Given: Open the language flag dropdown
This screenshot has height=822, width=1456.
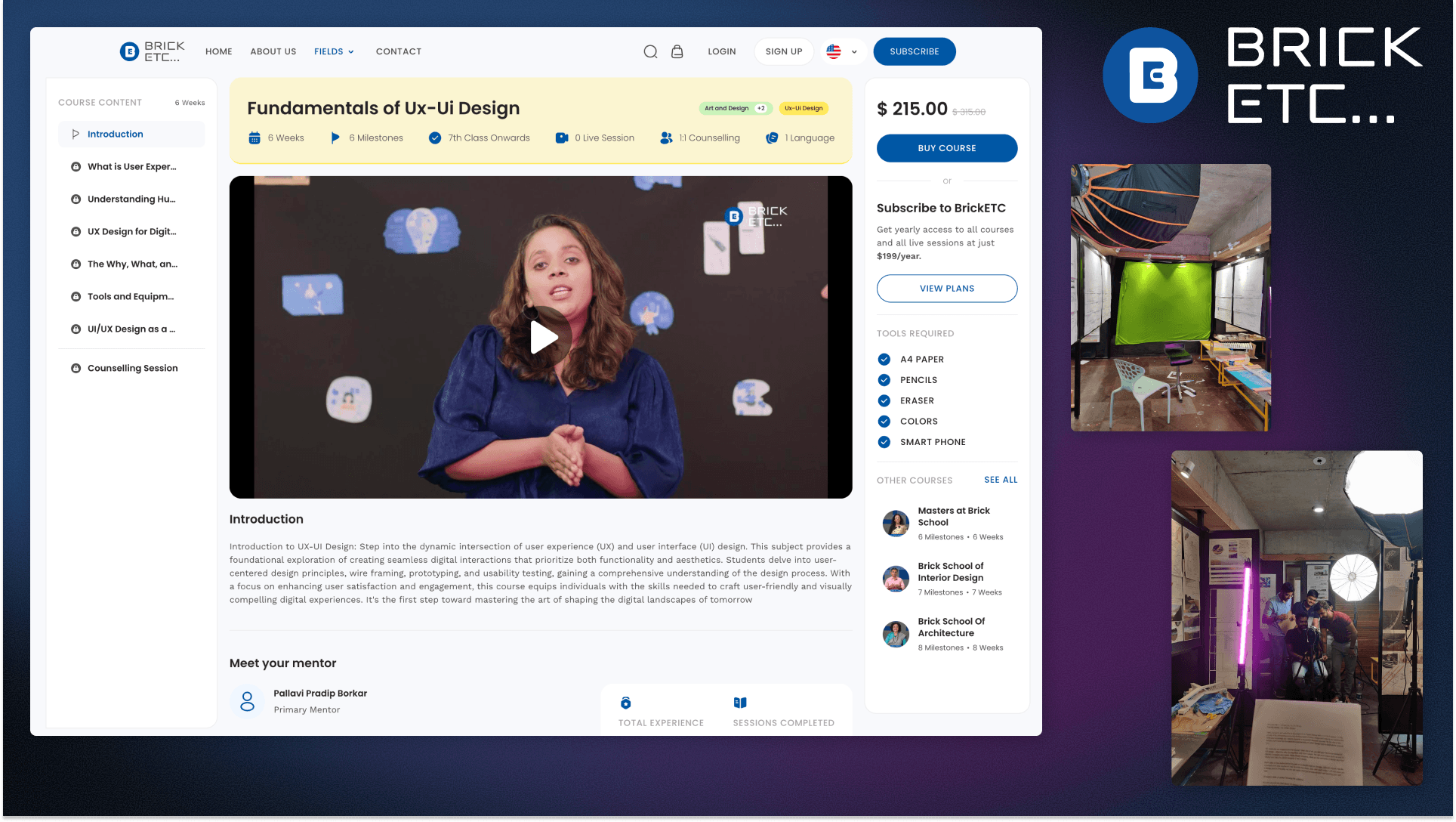Looking at the screenshot, I should coord(842,51).
